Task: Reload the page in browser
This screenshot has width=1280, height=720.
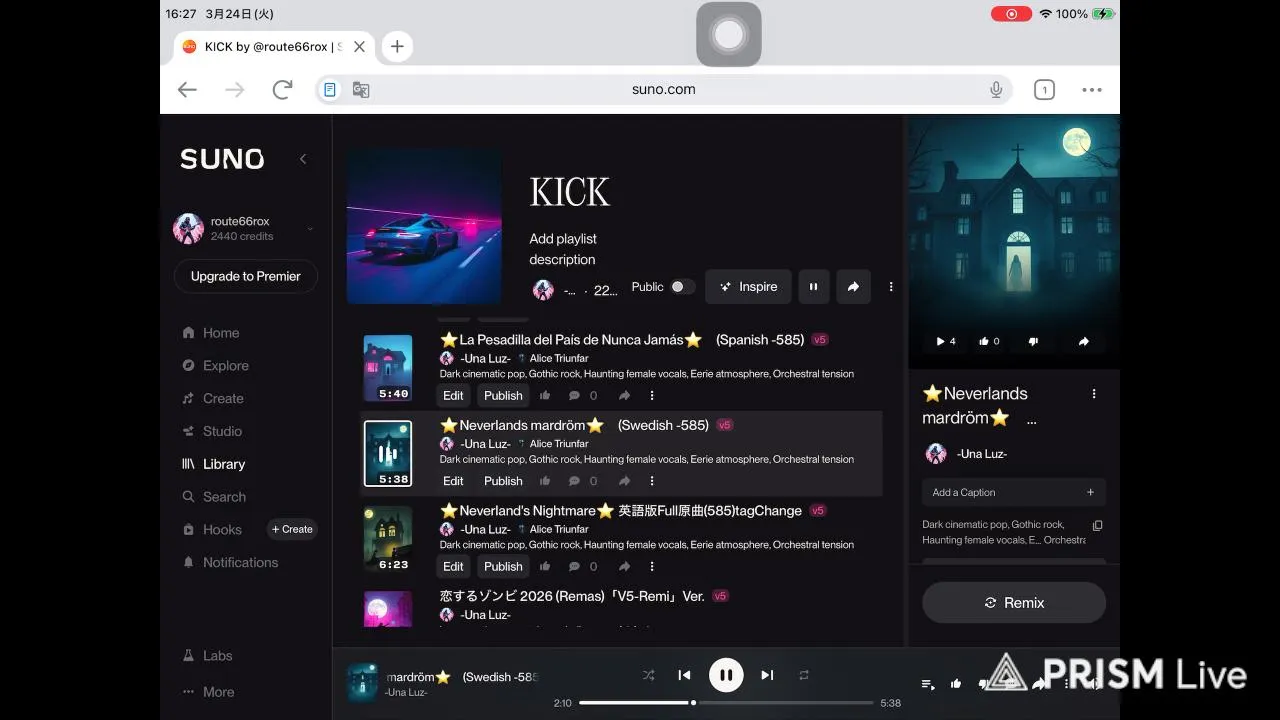Action: click(x=282, y=89)
